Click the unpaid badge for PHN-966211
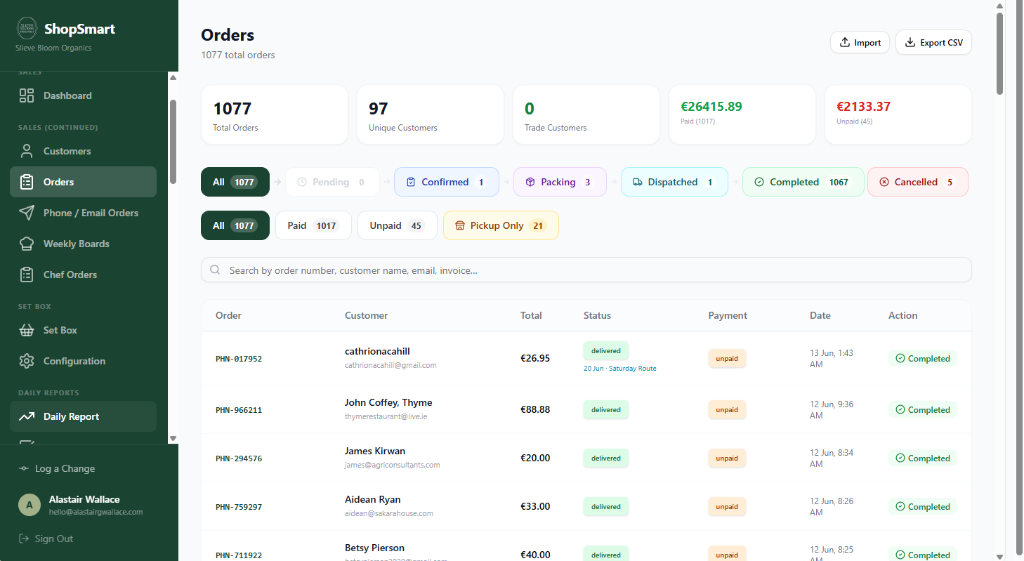Image resolution: width=1024 pixels, height=561 pixels. coord(727,409)
